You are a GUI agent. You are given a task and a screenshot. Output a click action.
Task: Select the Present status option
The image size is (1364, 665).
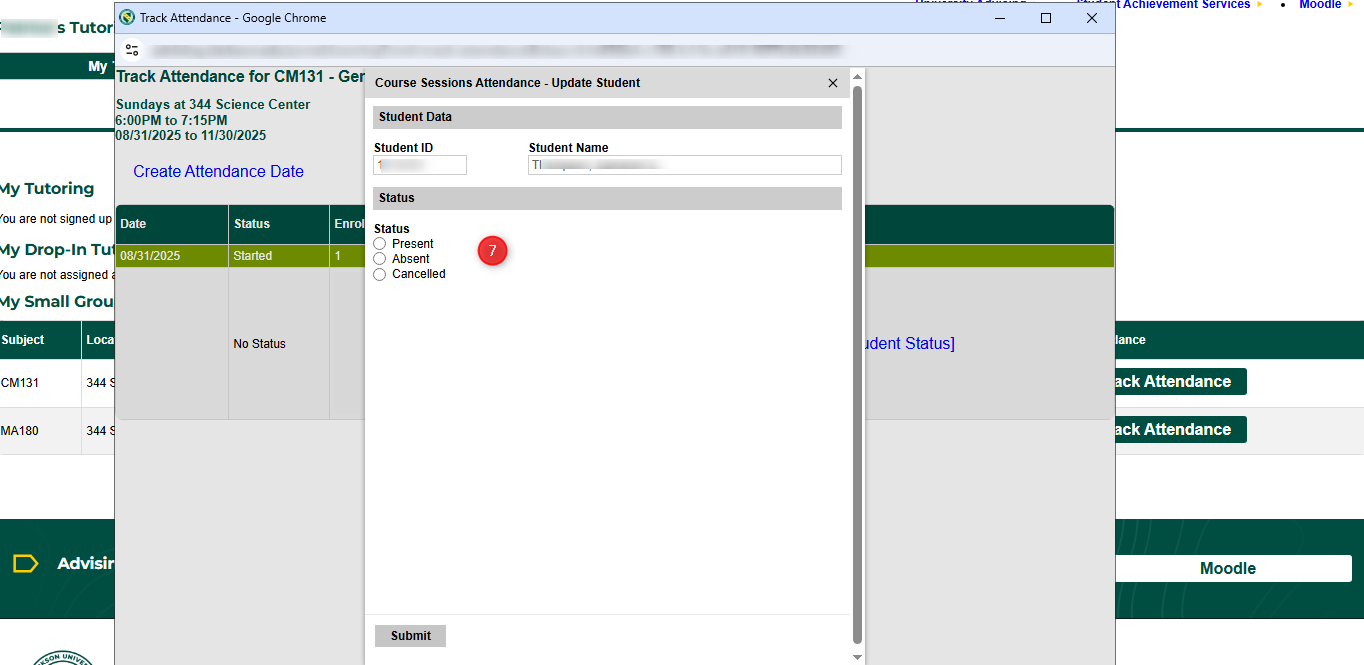(380, 244)
